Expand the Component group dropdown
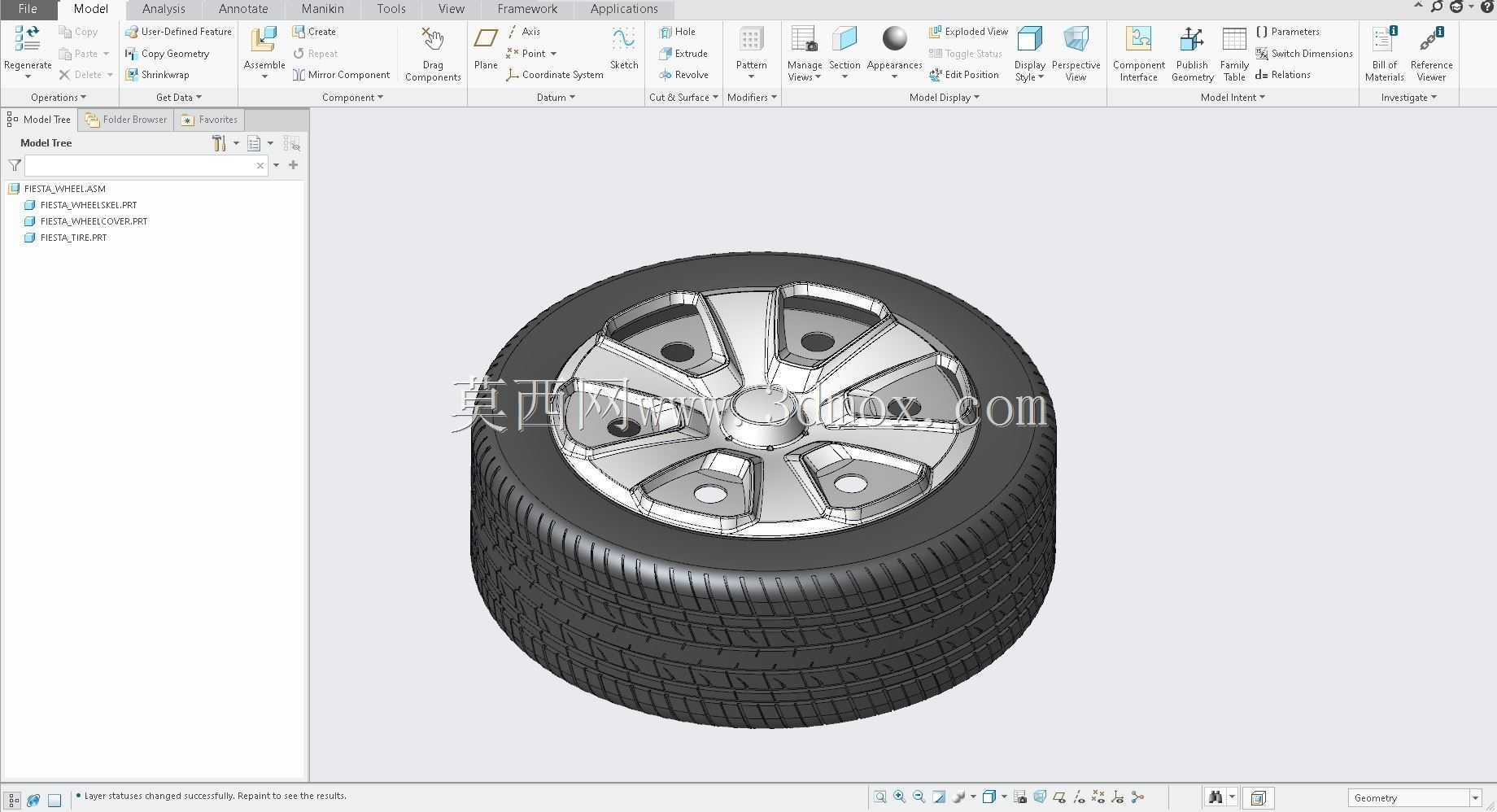 [352, 98]
